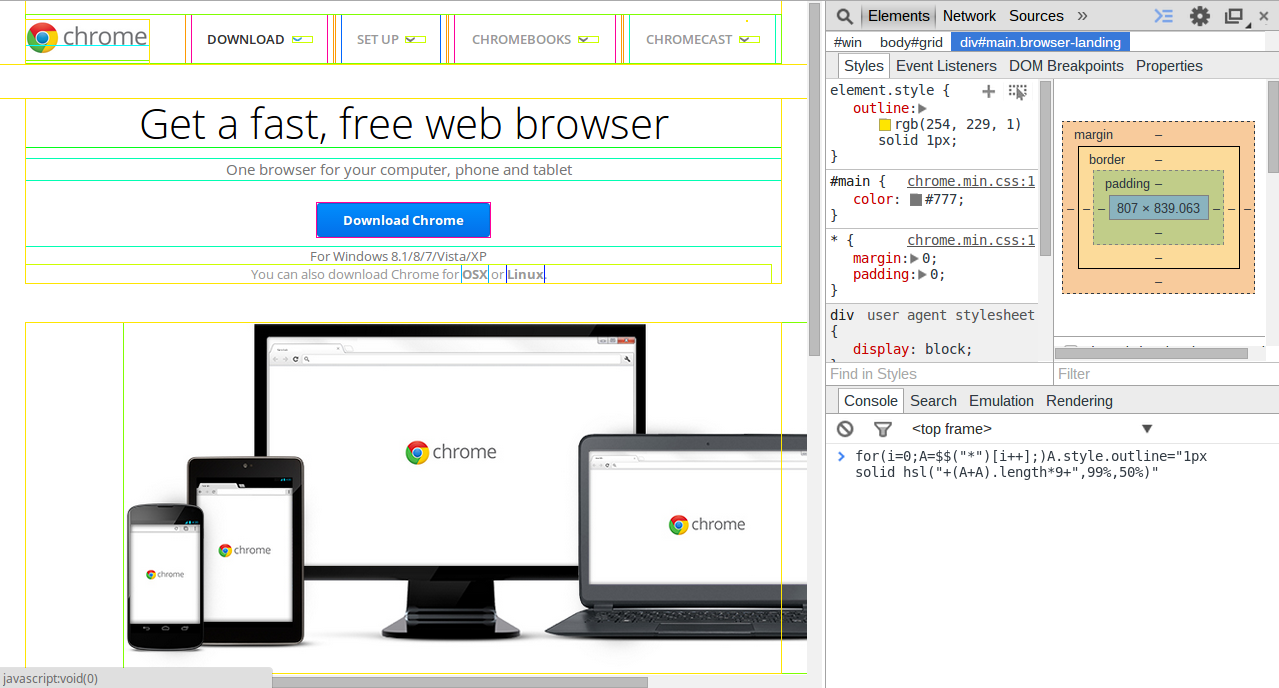The image size is (1279, 688).
Task: Click the gray #777 color swatch
Action: click(x=915, y=200)
